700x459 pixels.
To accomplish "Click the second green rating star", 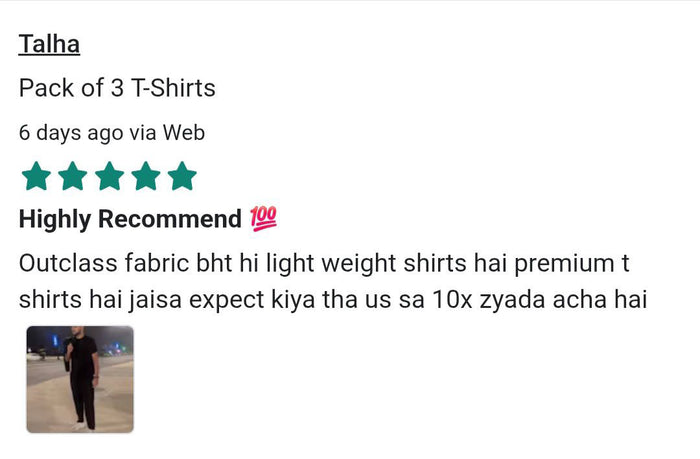I will (x=73, y=176).
